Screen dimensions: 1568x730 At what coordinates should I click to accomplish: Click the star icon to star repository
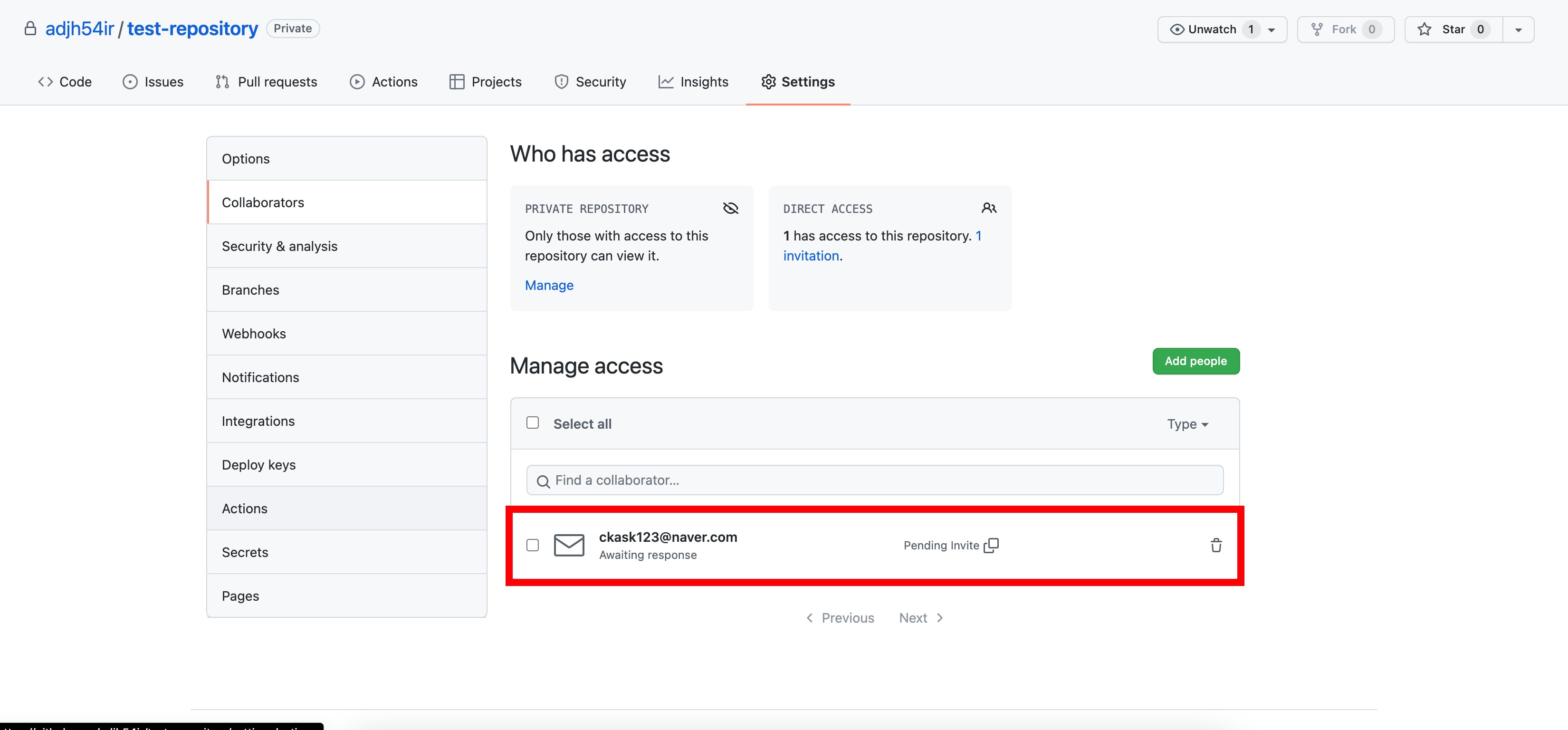click(x=1425, y=29)
